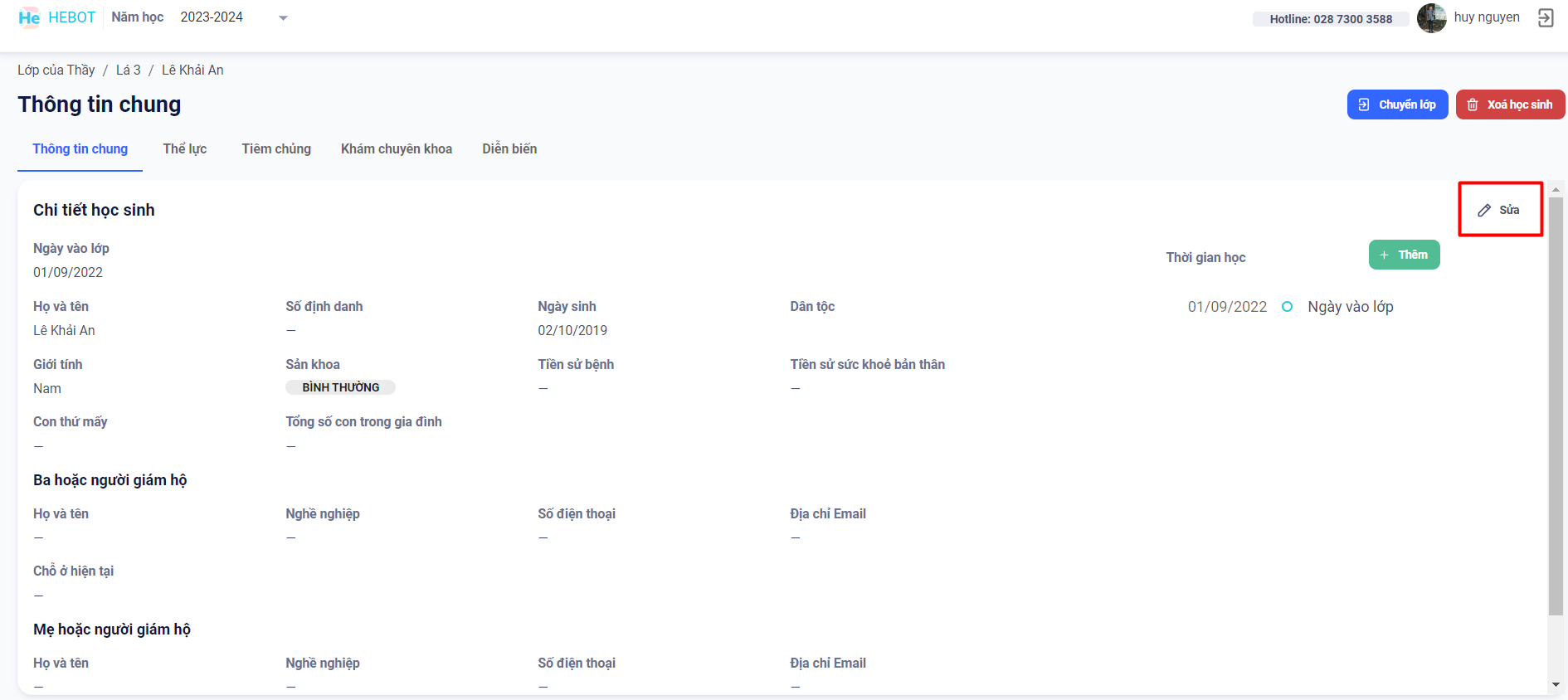Select the Thông tin chung tab
The image size is (1568, 700).
pyautogui.click(x=80, y=149)
